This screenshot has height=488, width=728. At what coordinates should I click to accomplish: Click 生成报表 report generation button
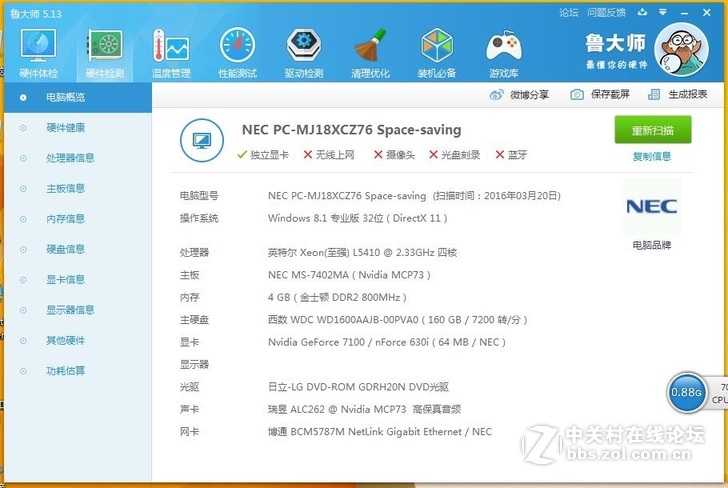pyautogui.click(x=677, y=94)
